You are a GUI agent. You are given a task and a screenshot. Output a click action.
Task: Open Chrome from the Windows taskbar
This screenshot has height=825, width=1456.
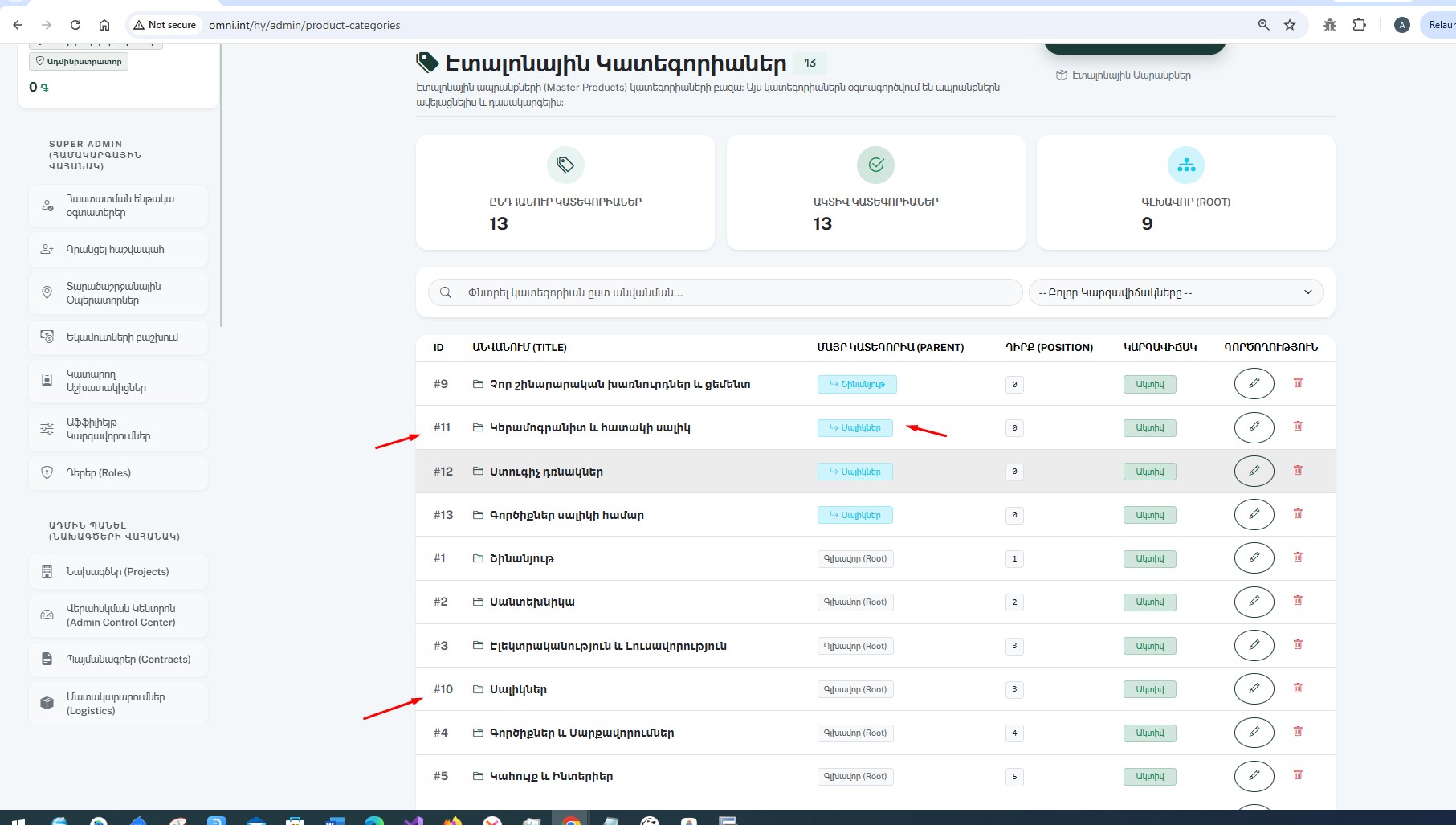(571, 820)
